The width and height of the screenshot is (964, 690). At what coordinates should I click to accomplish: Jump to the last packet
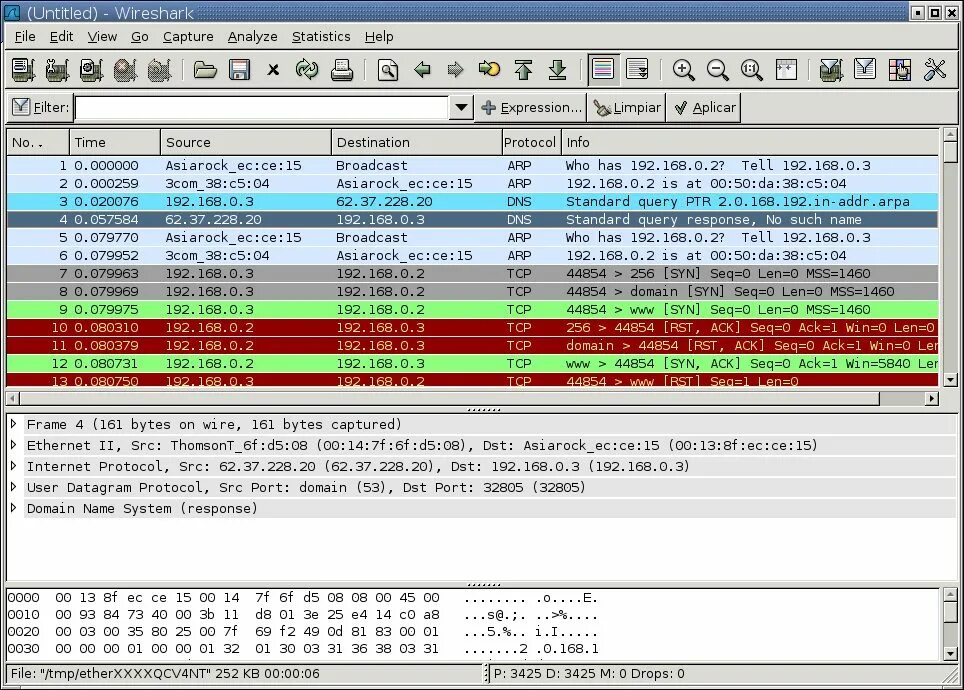point(557,69)
